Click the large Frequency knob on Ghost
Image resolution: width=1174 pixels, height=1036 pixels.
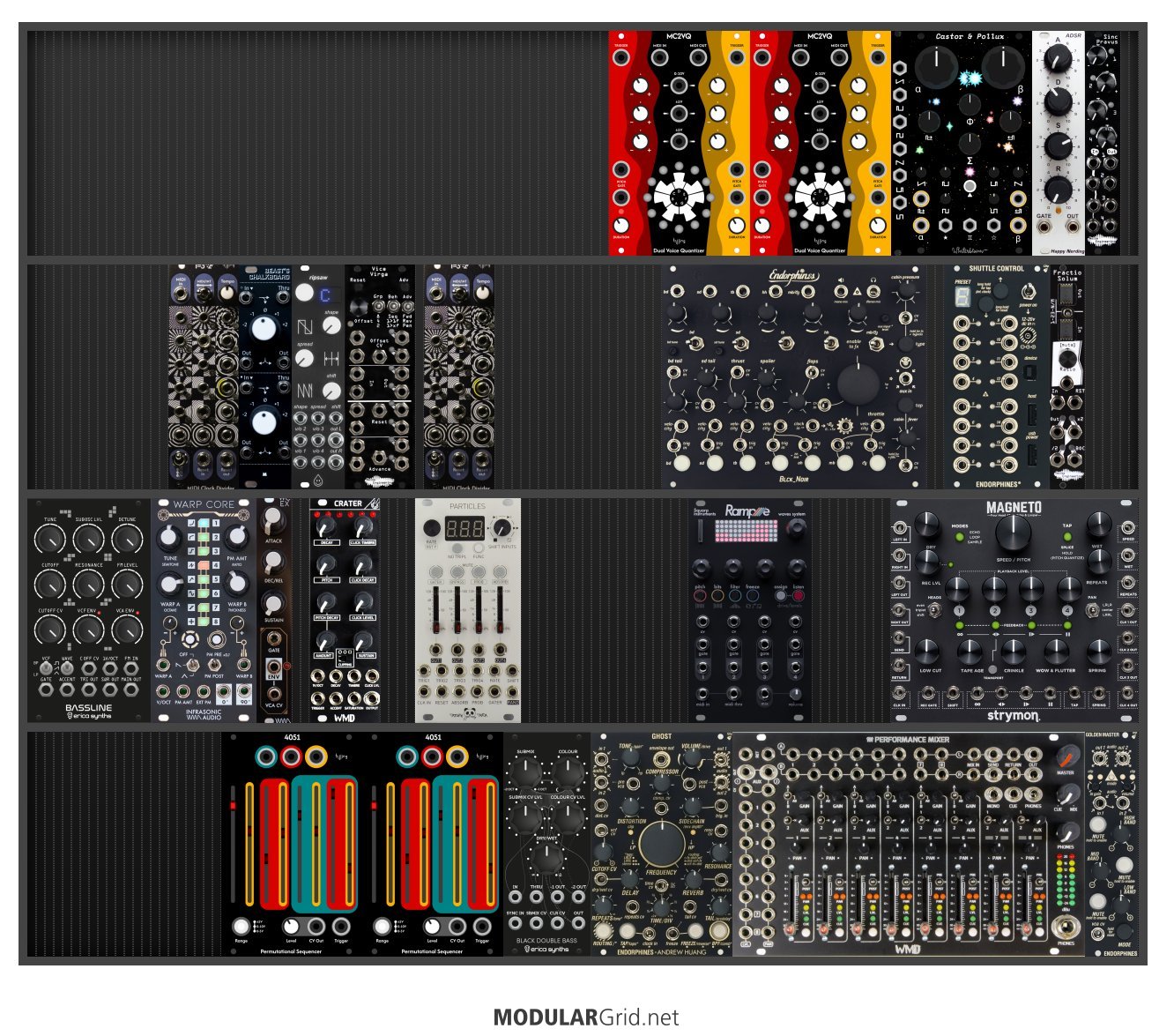point(661,844)
